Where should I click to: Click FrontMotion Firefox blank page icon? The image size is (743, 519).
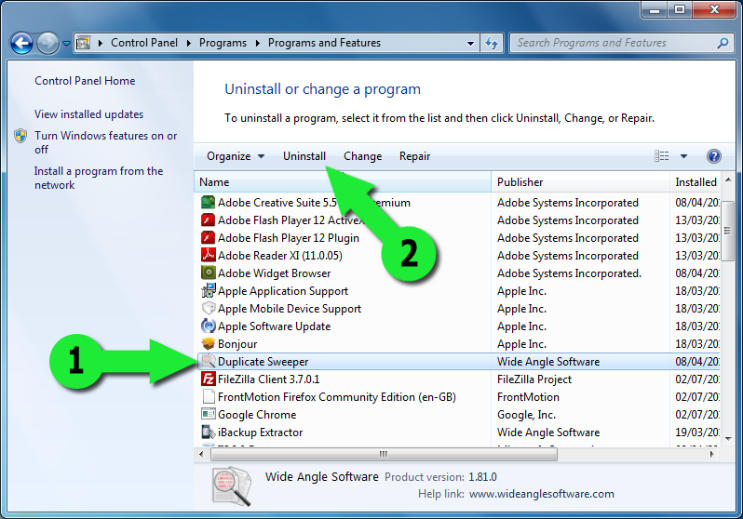pyautogui.click(x=208, y=397)
